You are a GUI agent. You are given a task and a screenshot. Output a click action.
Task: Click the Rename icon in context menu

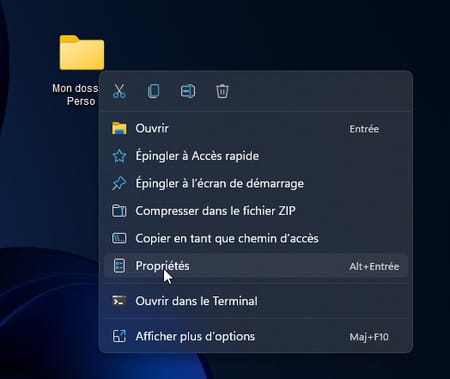coord(188,91)
